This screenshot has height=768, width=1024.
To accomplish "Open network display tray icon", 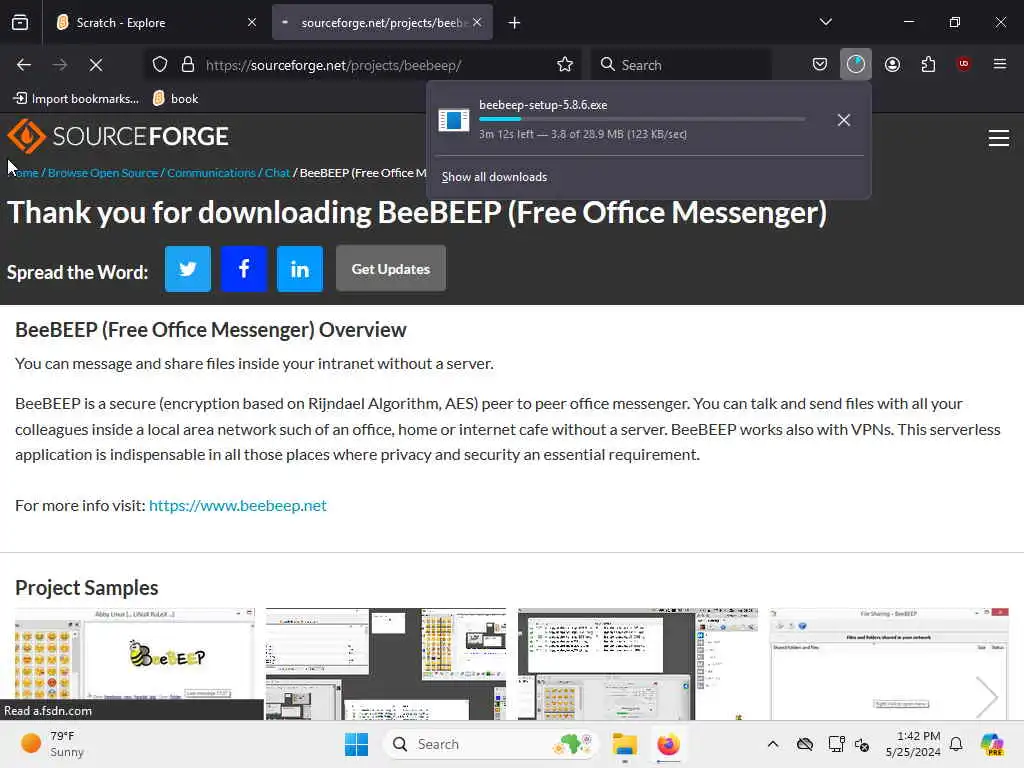I will tap(836, 744).
